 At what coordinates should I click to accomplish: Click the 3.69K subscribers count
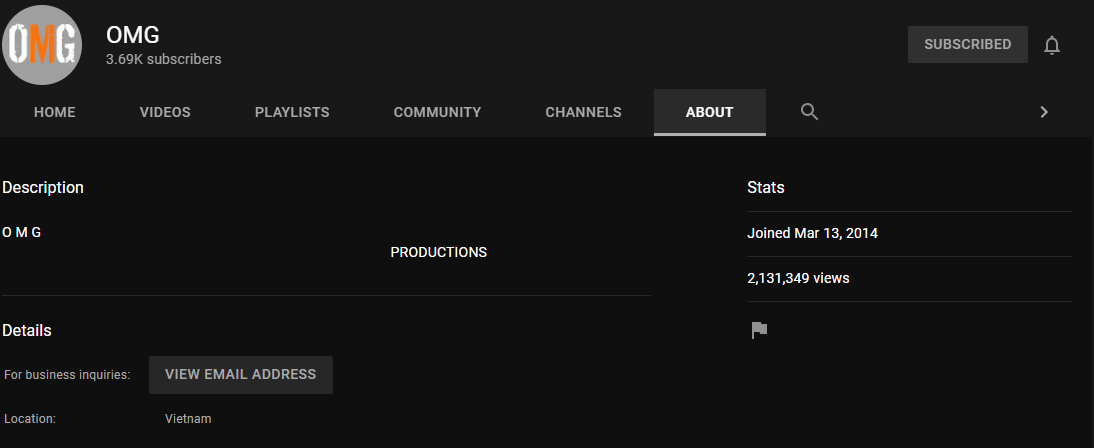164,59
